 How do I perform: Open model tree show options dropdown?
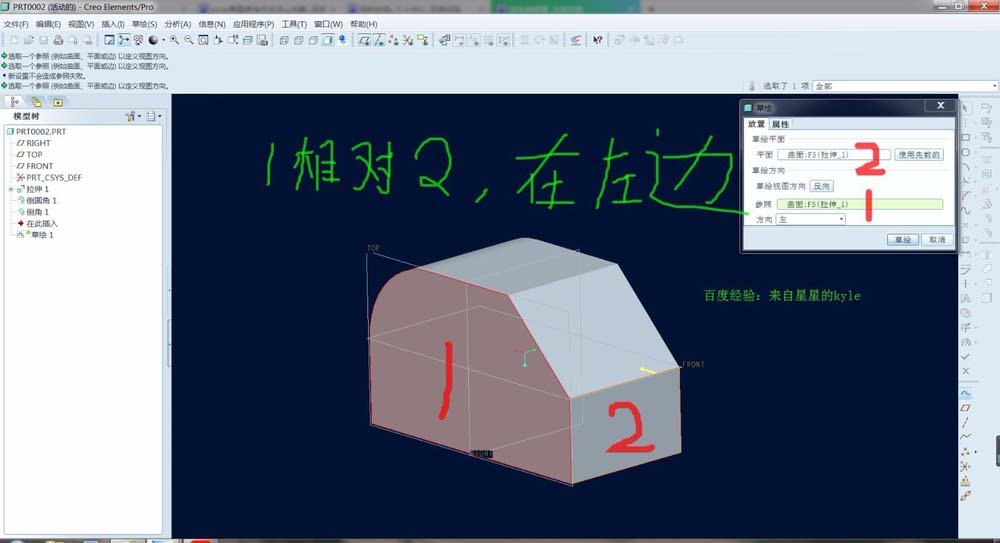[x=154, y=116]
